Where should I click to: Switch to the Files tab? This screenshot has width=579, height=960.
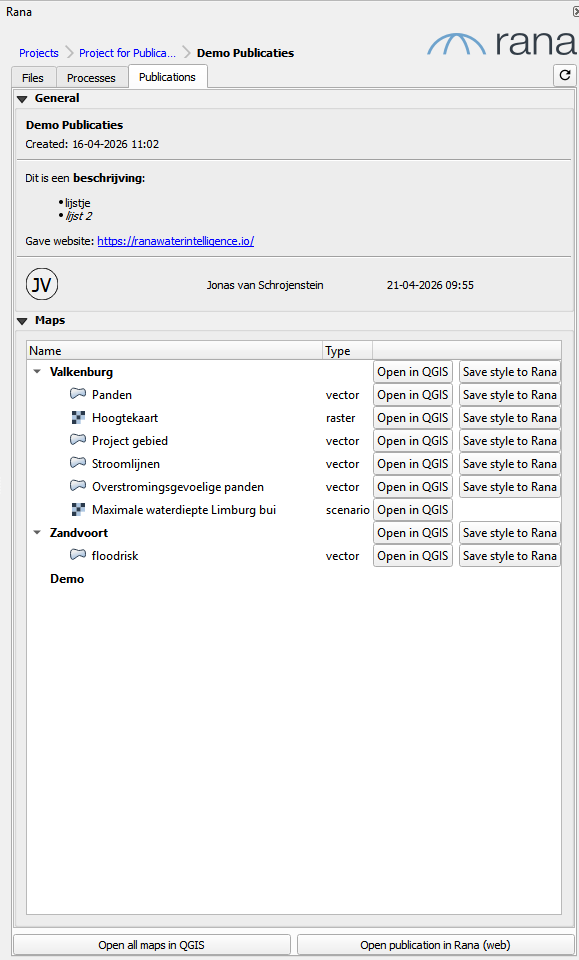coord(34,78)
